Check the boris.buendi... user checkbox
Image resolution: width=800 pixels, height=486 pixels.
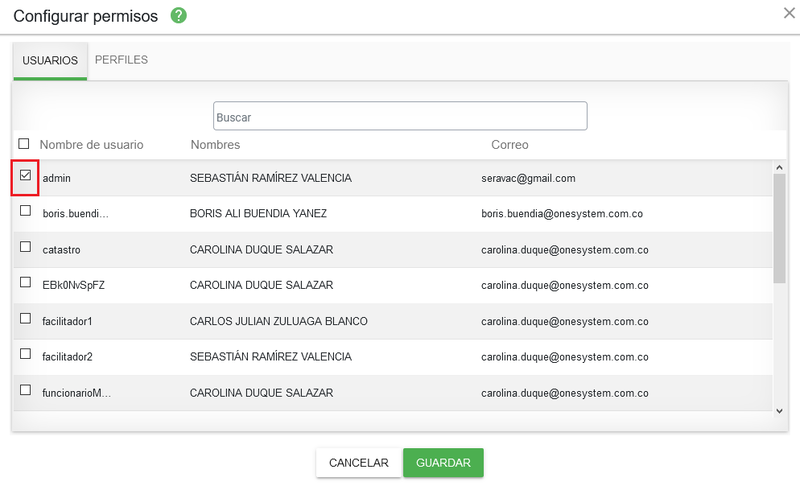point(25,211)
